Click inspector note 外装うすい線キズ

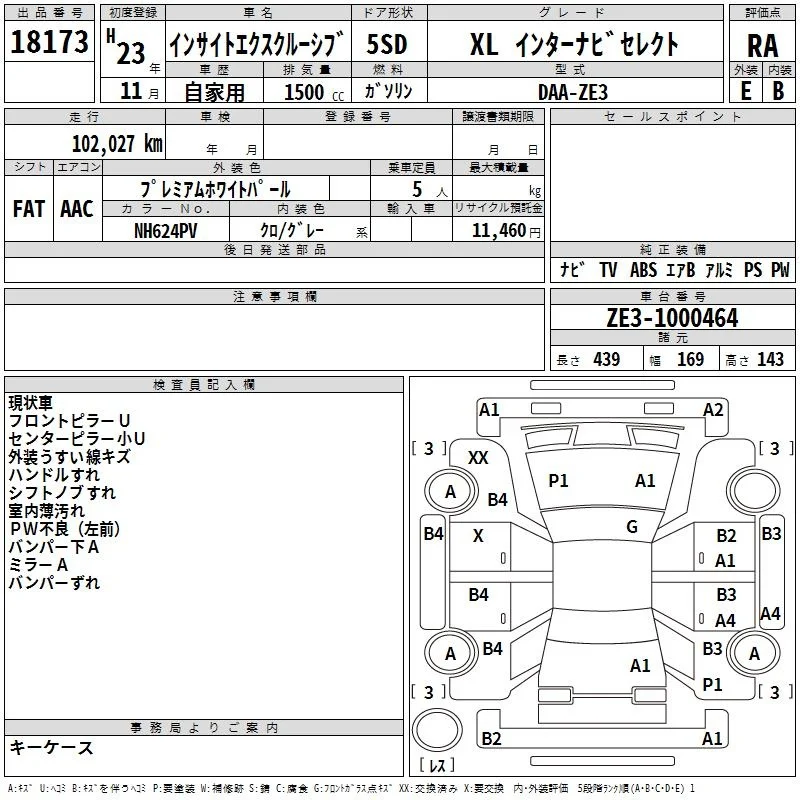(69, 457)
